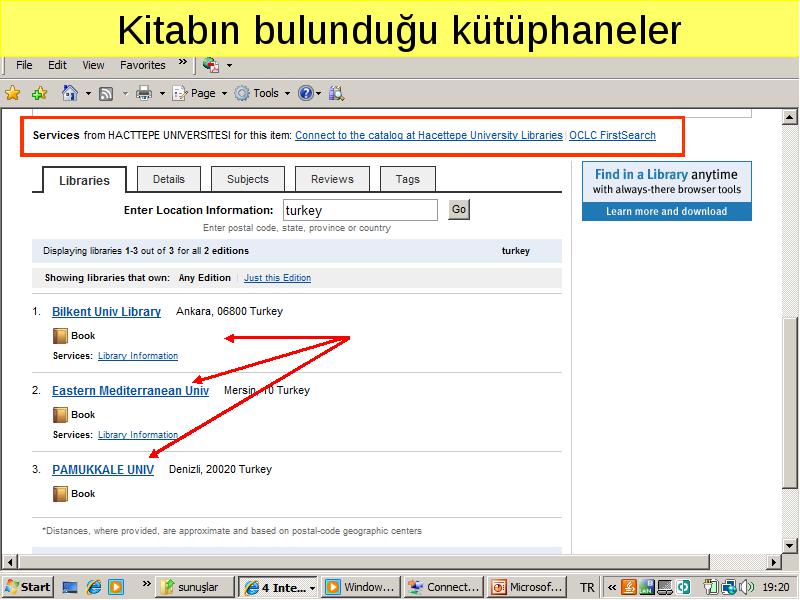The image size is (800, 600).
Task: Click the Favorites Center star icon
Action: pyautogui.click(x=13, y=93)
